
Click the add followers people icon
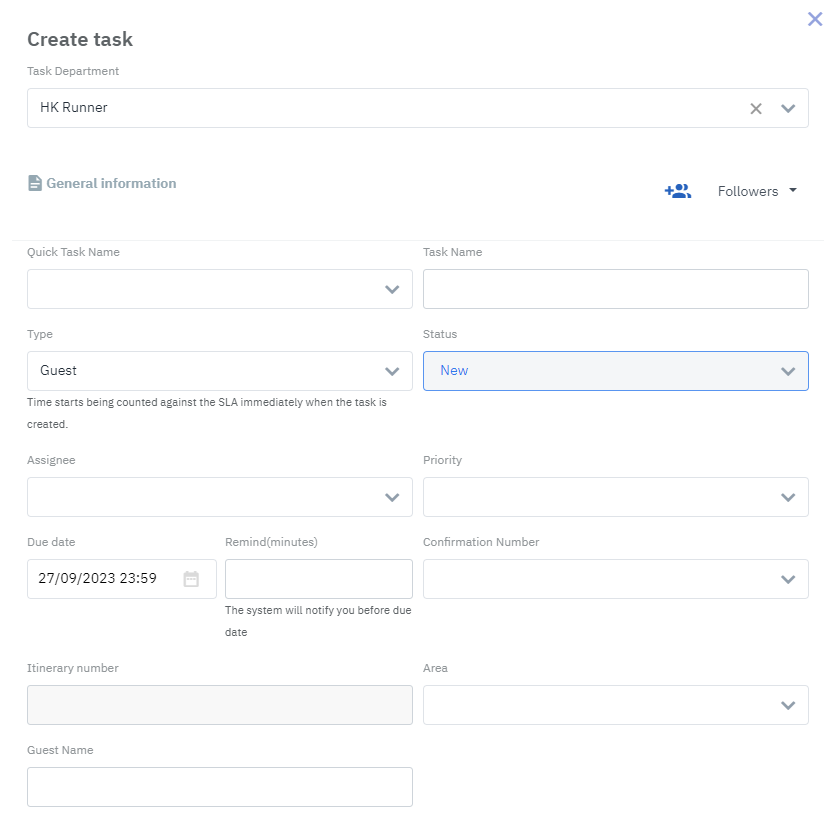tap(677, 191)
